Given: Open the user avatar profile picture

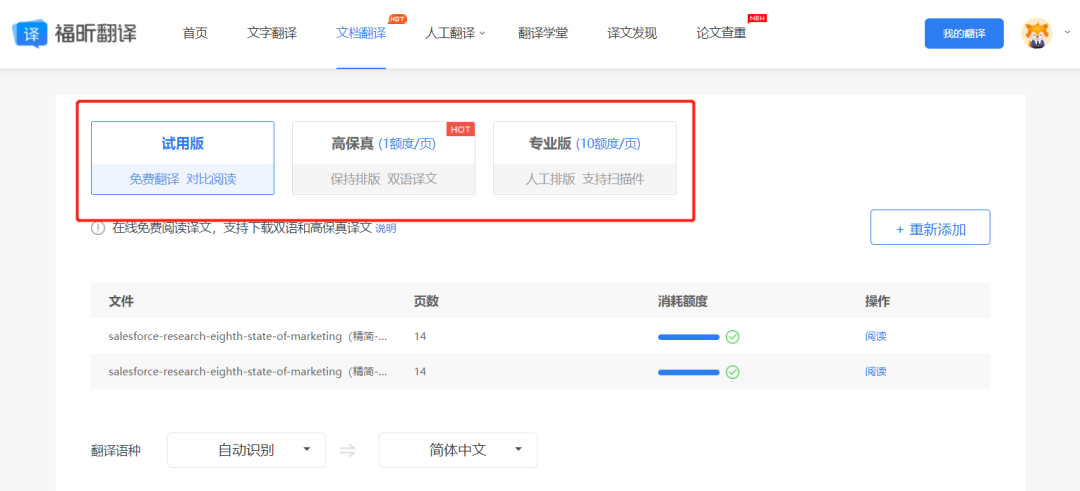Looking at the screenshot, I should pyautogui.click(x=1037, y=33).
